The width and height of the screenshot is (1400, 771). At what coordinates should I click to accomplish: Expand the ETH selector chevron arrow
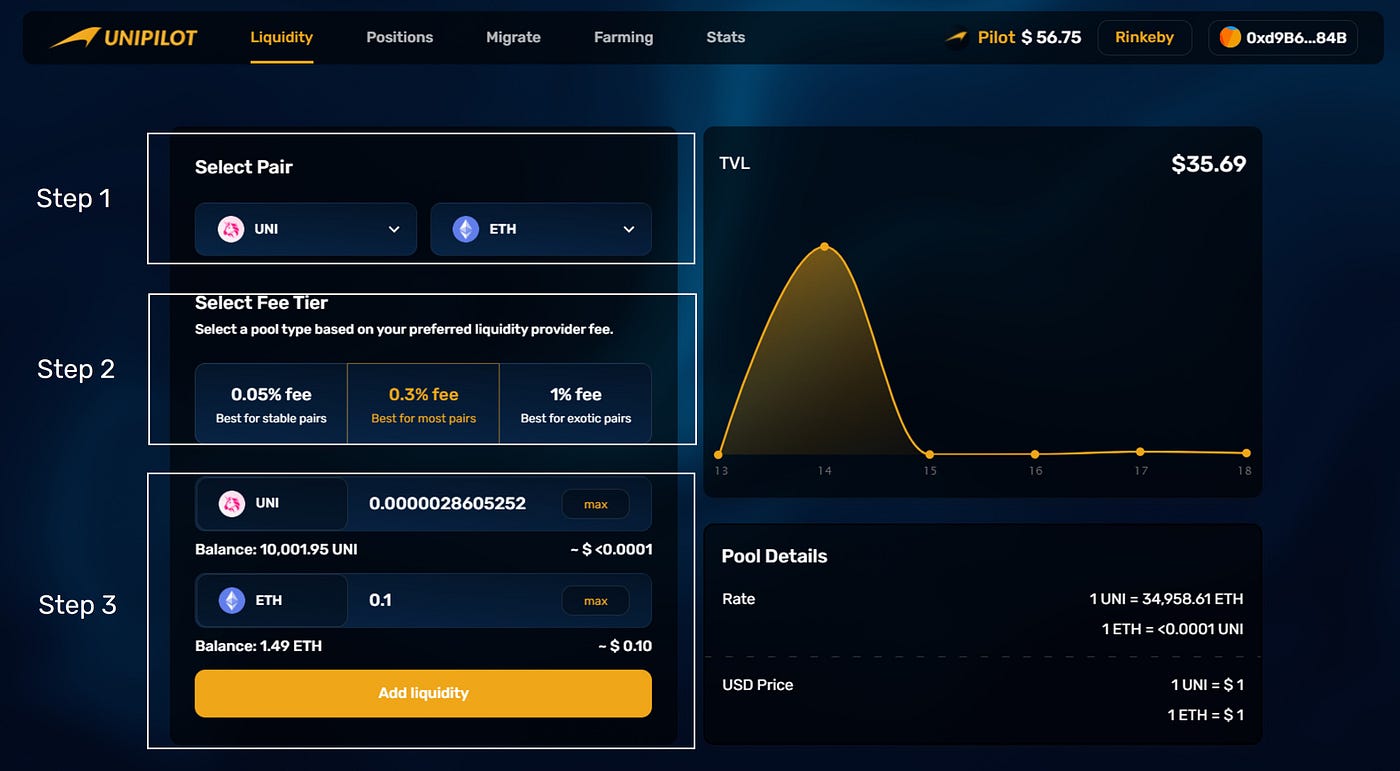[629, 229]
